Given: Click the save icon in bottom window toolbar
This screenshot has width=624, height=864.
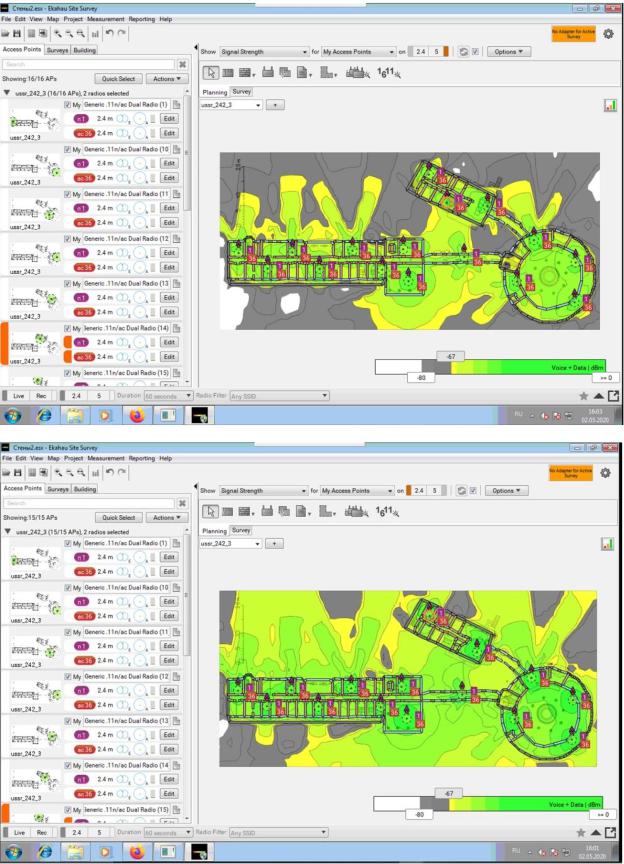Looking at the screenshot, I should pos(17,472).
